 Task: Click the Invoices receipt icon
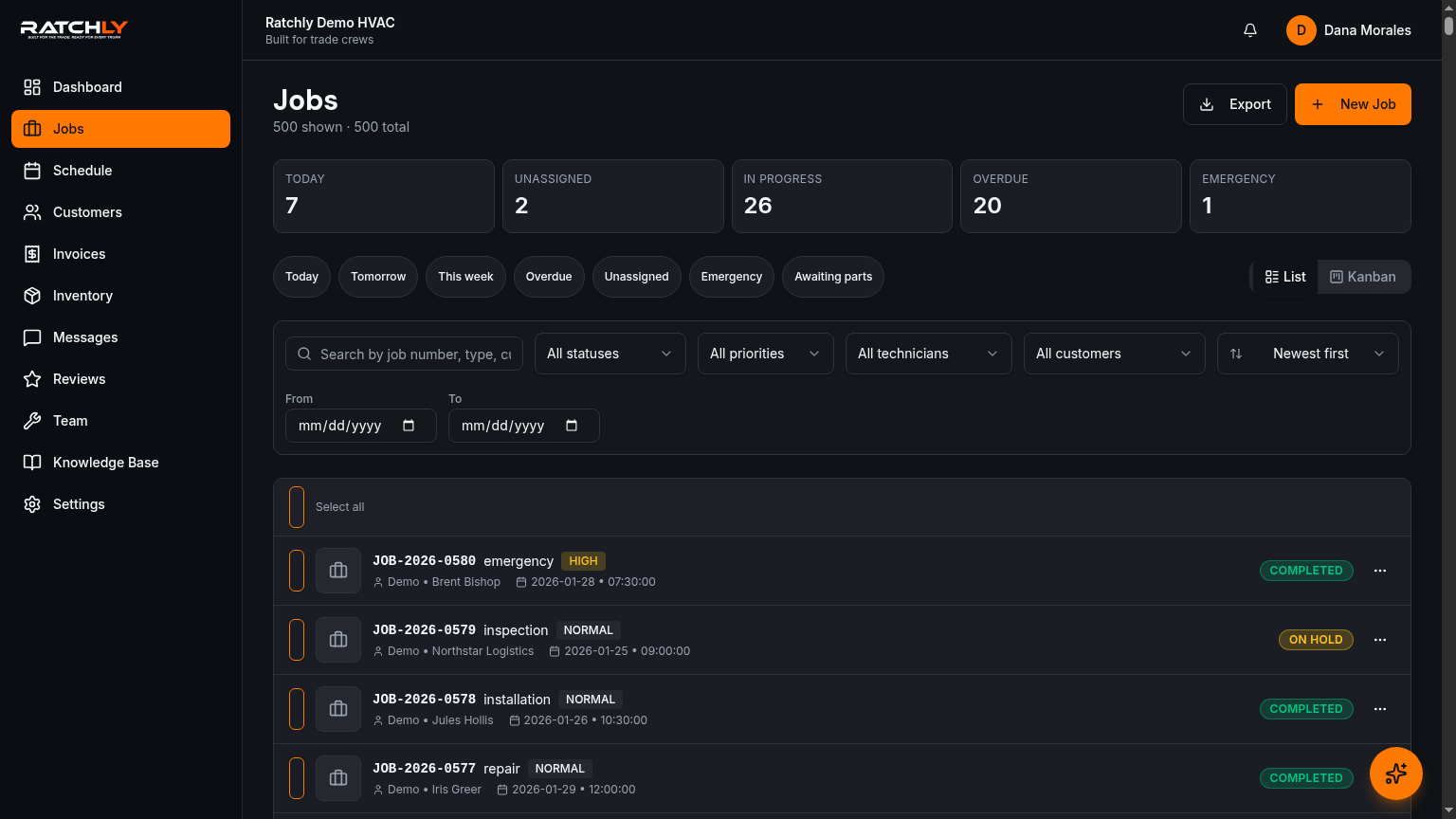coord(32,254)
